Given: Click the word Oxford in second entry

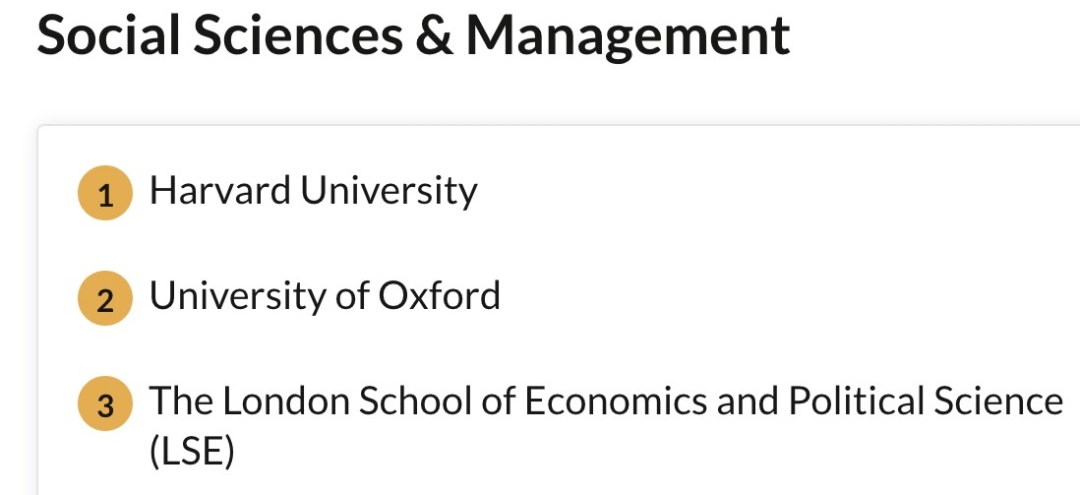Looking at the screenshot, I should pyautogui.click(x=439, y=295).
